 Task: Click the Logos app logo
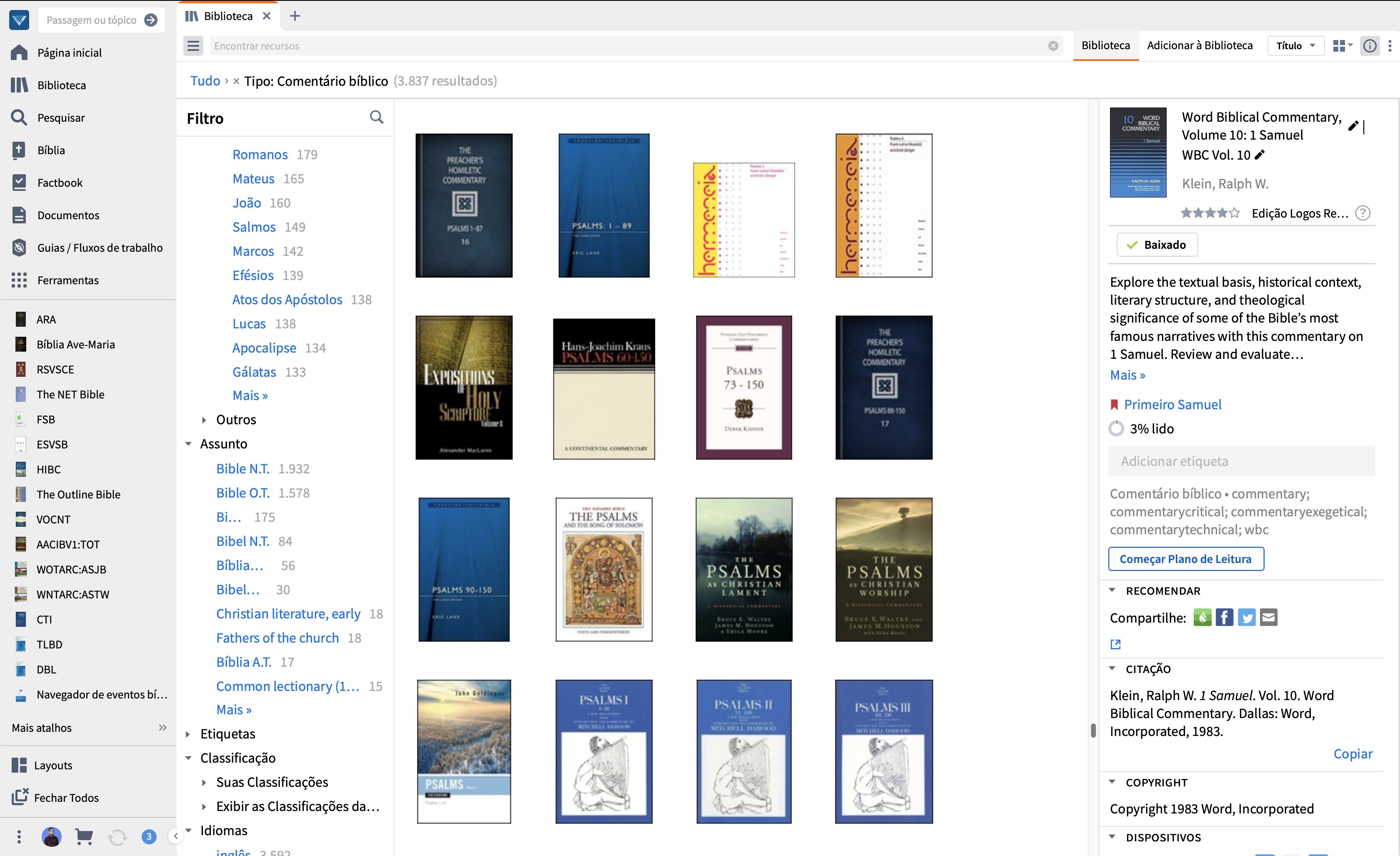19,20
